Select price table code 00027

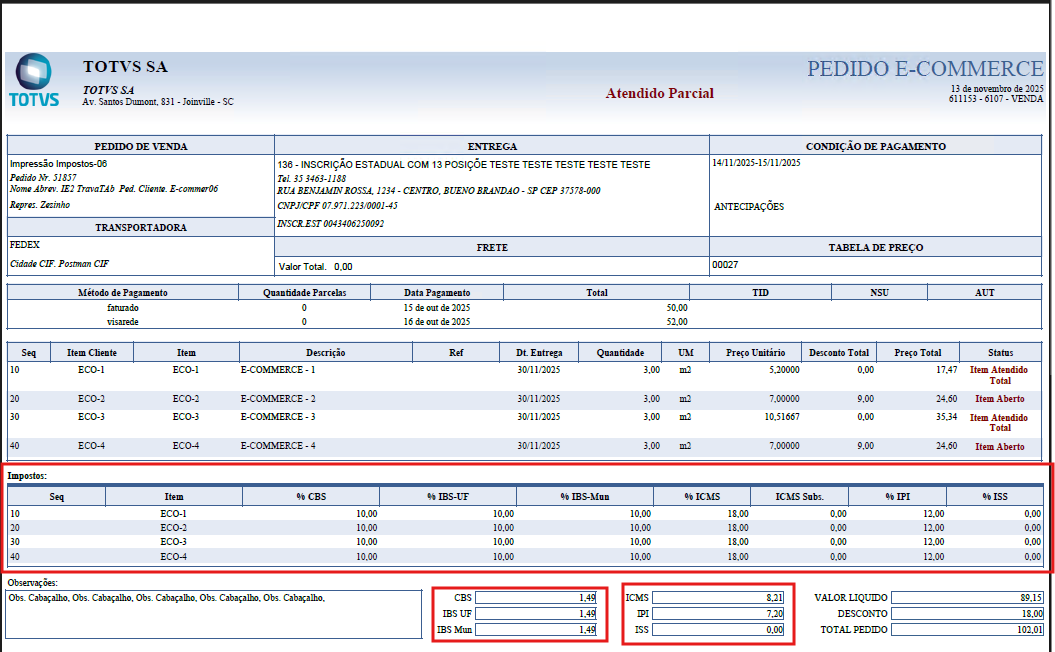(725, 264)
